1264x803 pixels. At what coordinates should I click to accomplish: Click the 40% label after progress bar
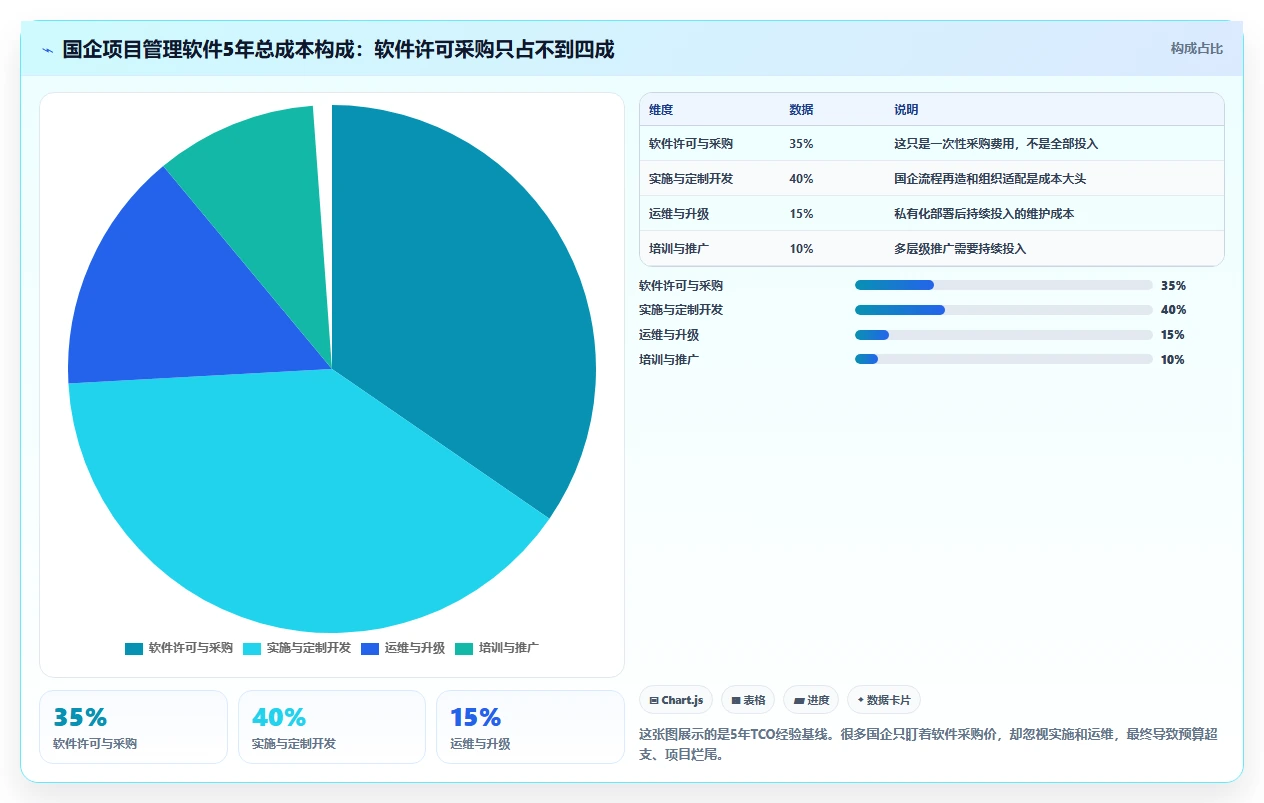pyautogui.click(x=1173, y=310)
